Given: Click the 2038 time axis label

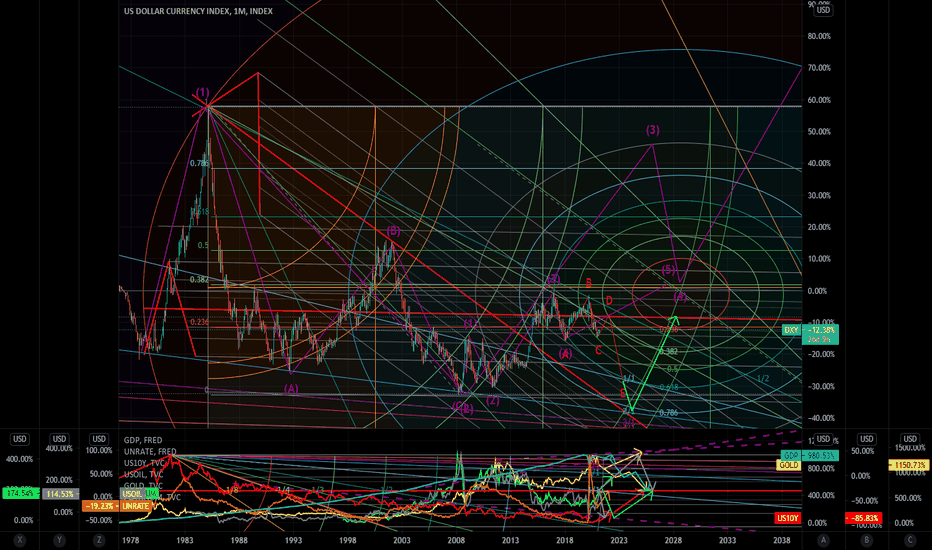Looking at the screenshot, I should 782,540.
